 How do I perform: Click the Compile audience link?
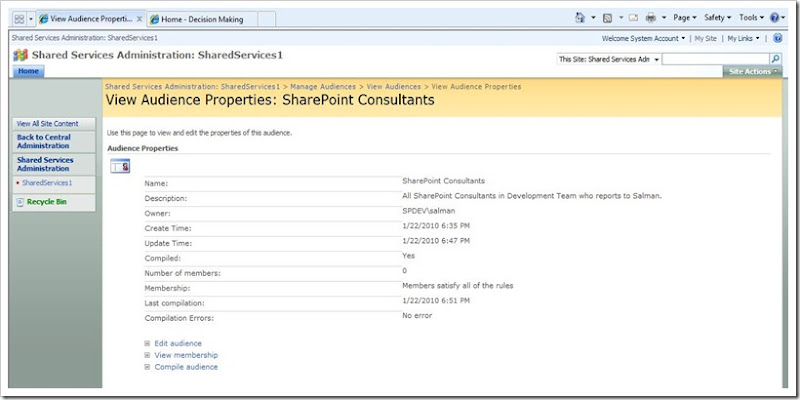pos(186,367)
